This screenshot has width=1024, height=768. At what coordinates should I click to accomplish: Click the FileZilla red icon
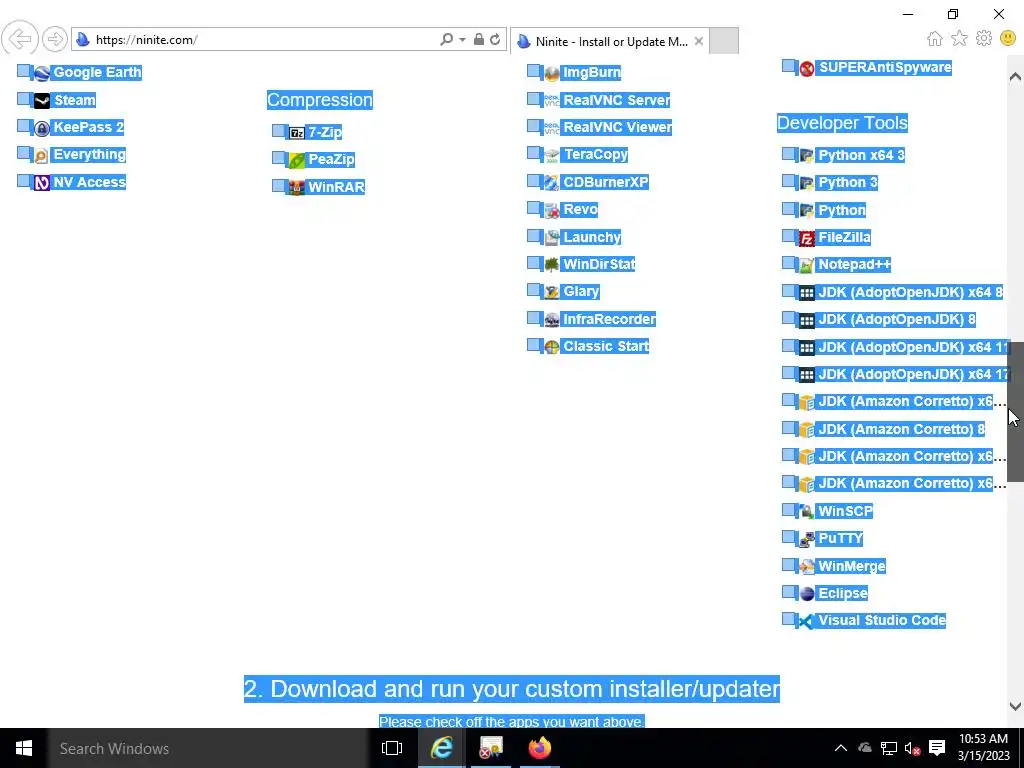[807, 238]
